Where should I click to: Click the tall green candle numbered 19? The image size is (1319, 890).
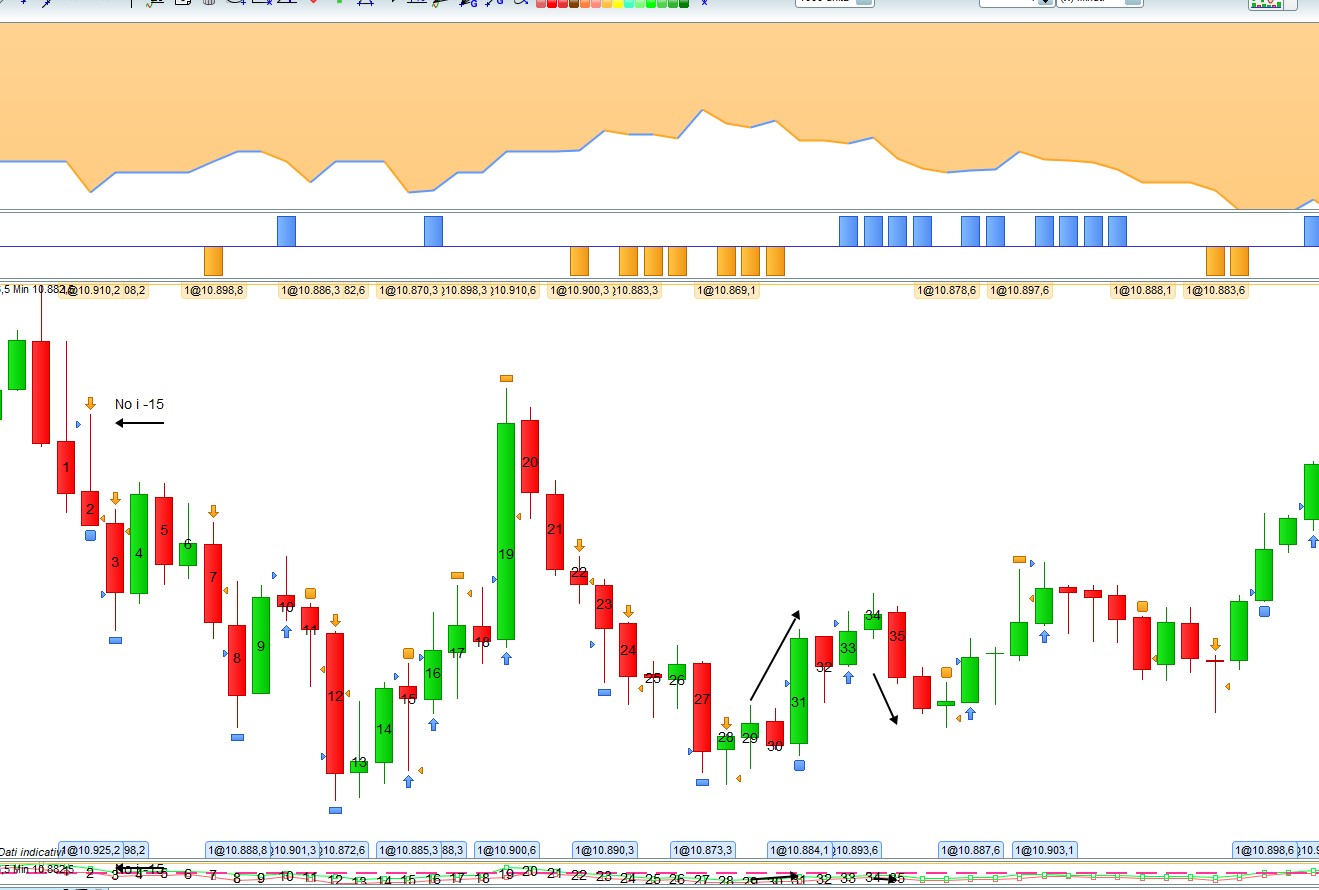pos(506,531)
